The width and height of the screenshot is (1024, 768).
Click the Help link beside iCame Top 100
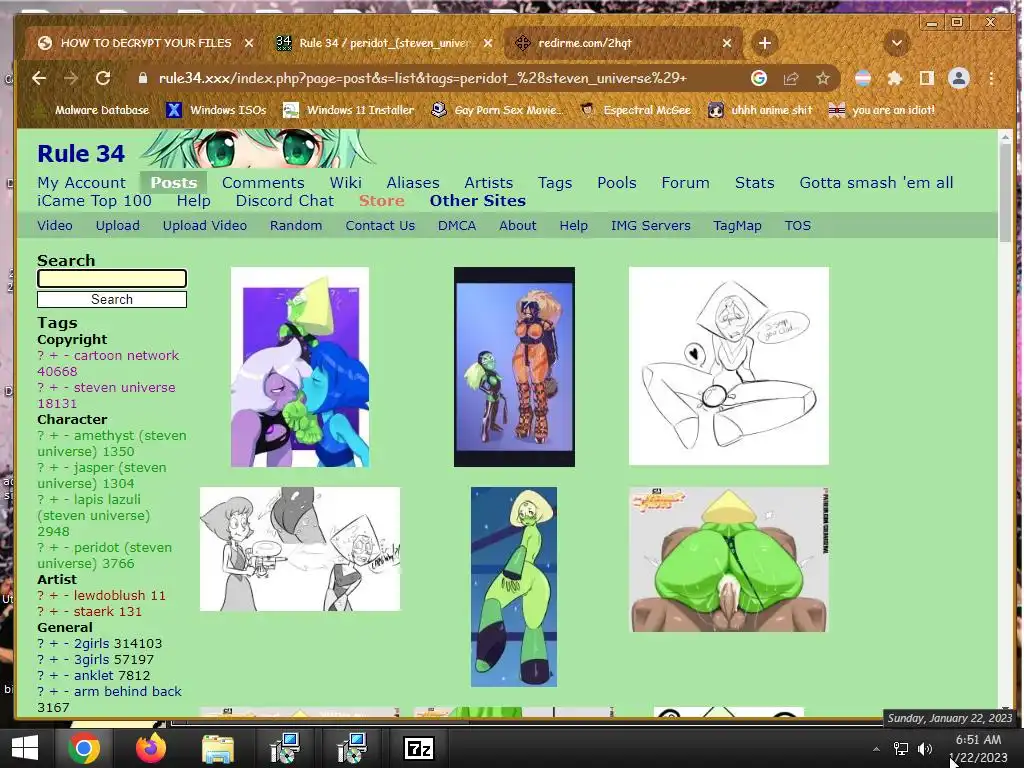[193, 201]
